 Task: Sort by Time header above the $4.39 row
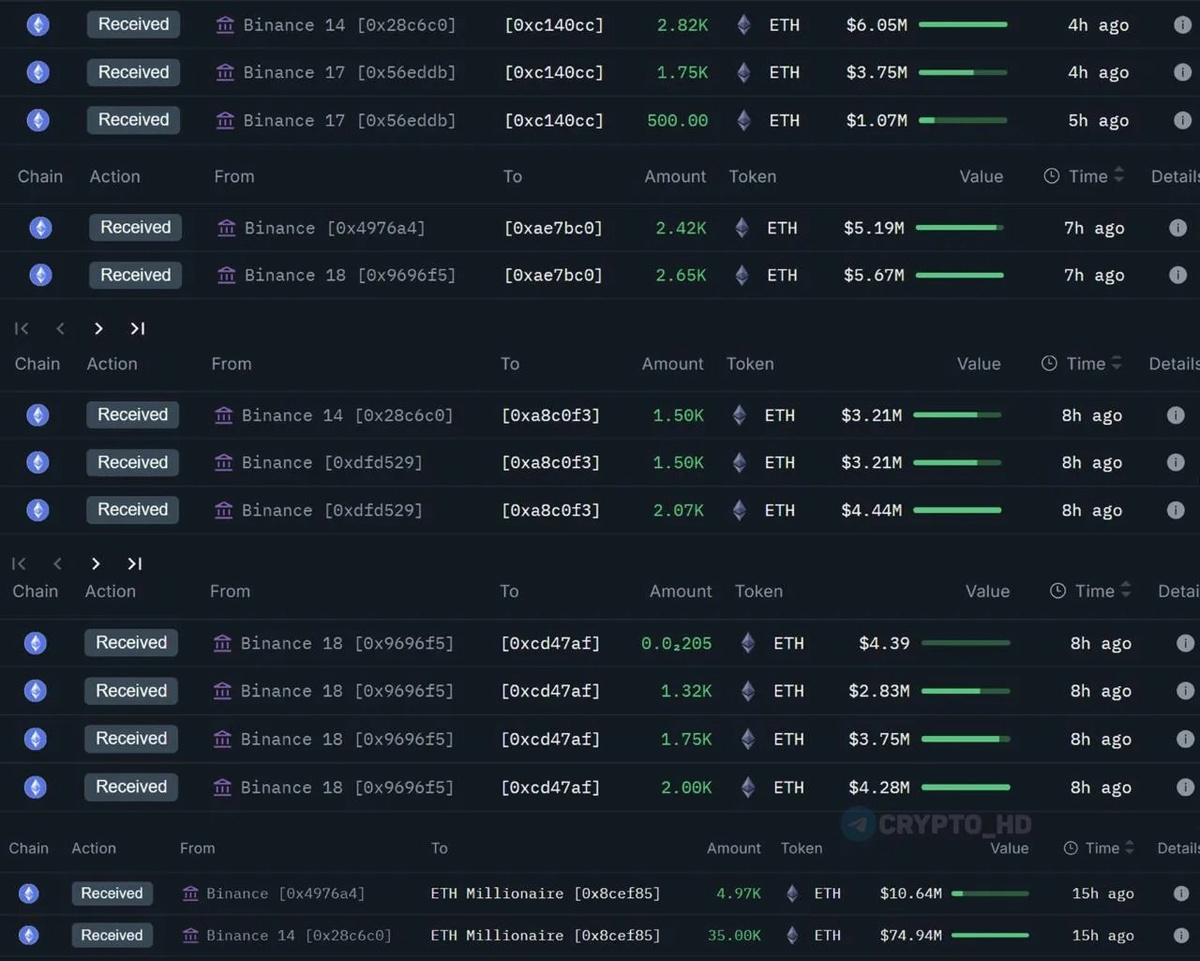(x=1091, y=591)
